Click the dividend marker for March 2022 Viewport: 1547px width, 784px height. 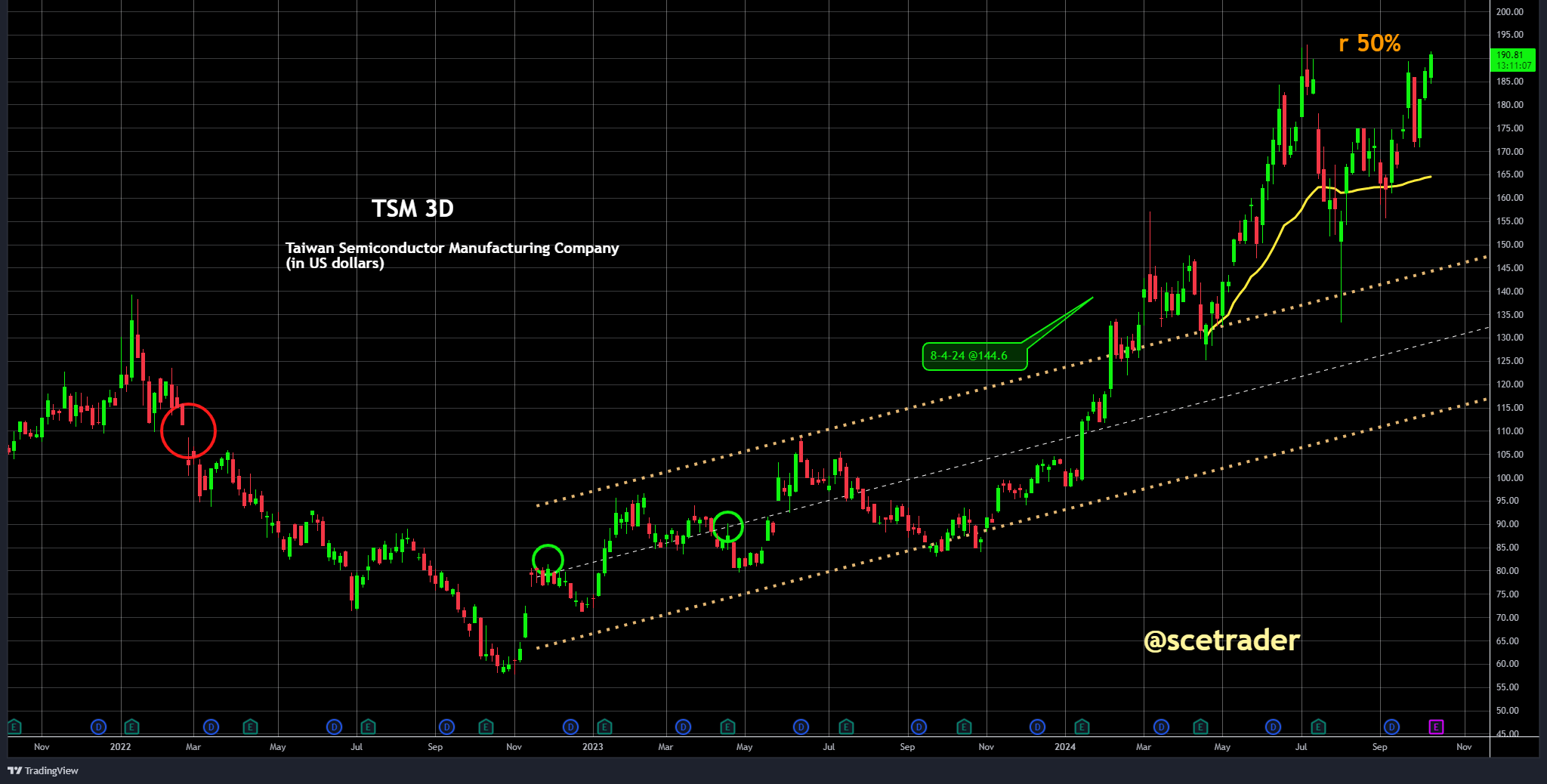212,727
